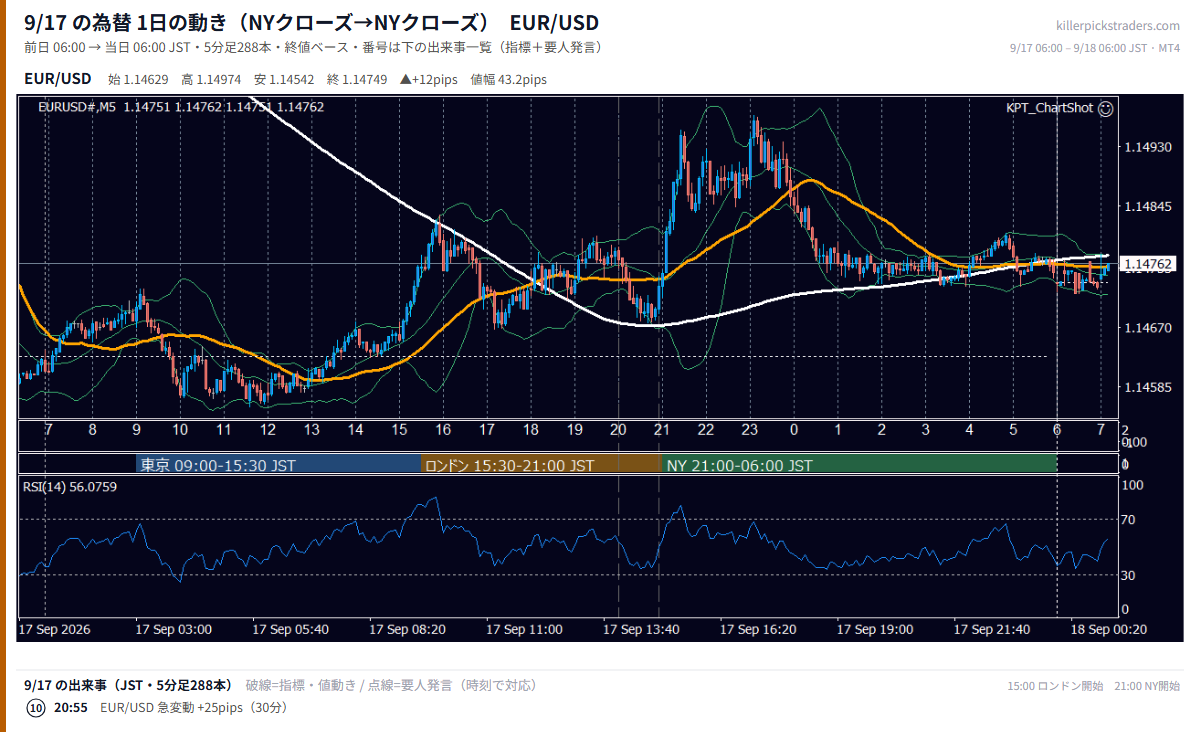Image resolution: width=1200 pixels, height=732 pixels.
Task: Click the 20:55 event time
Action: click(x=69, y=707)
